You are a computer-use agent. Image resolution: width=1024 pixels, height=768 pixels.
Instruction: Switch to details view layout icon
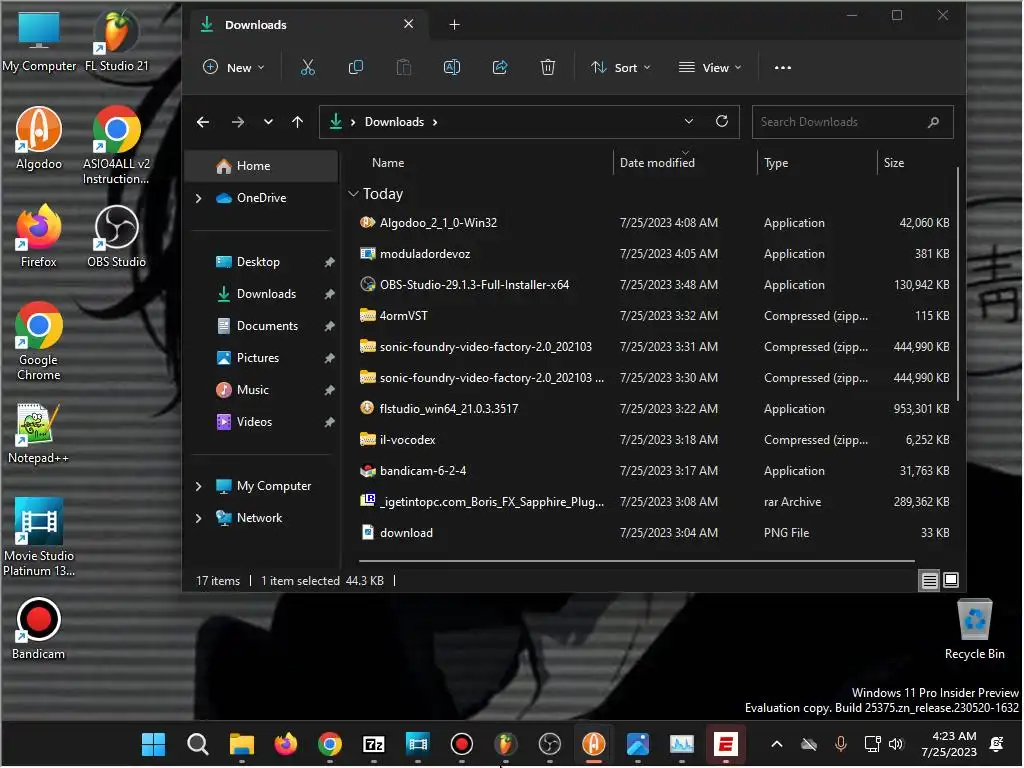(929, 580)
